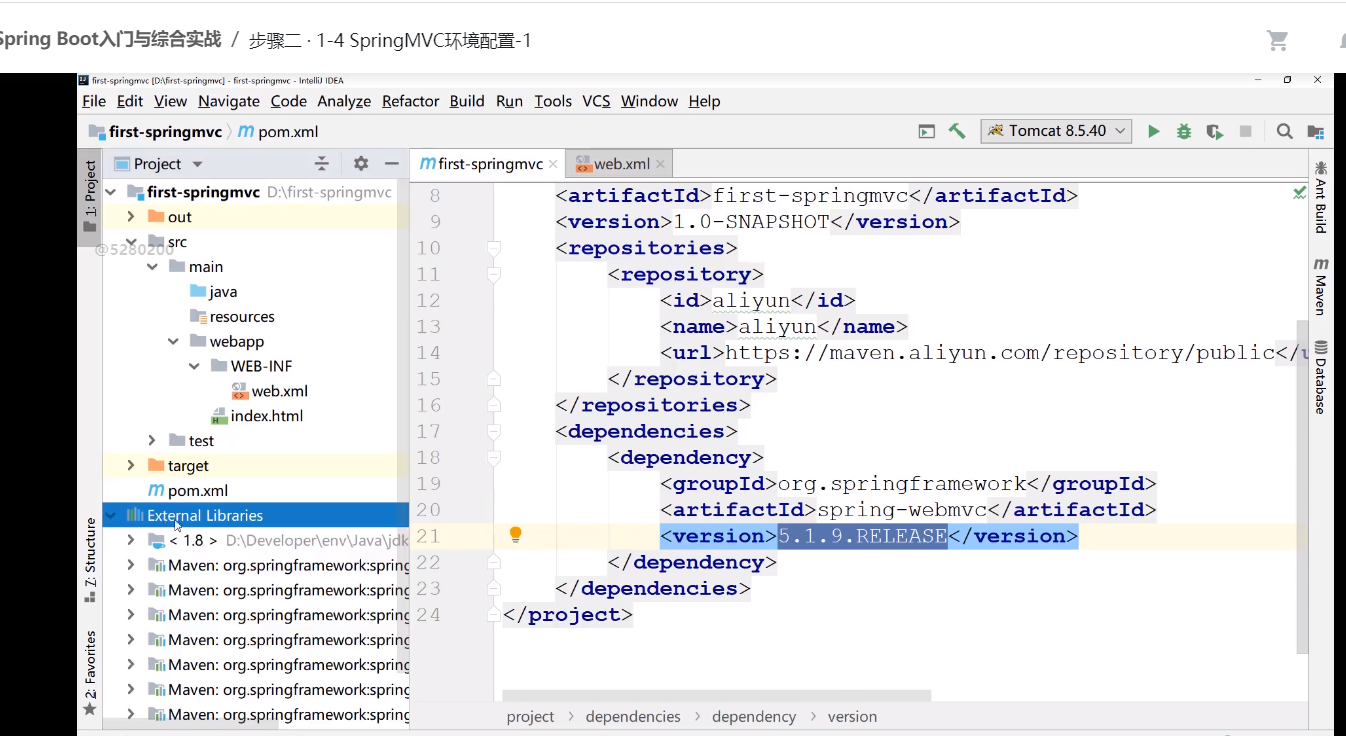Select the resources folder

[232, 317]
